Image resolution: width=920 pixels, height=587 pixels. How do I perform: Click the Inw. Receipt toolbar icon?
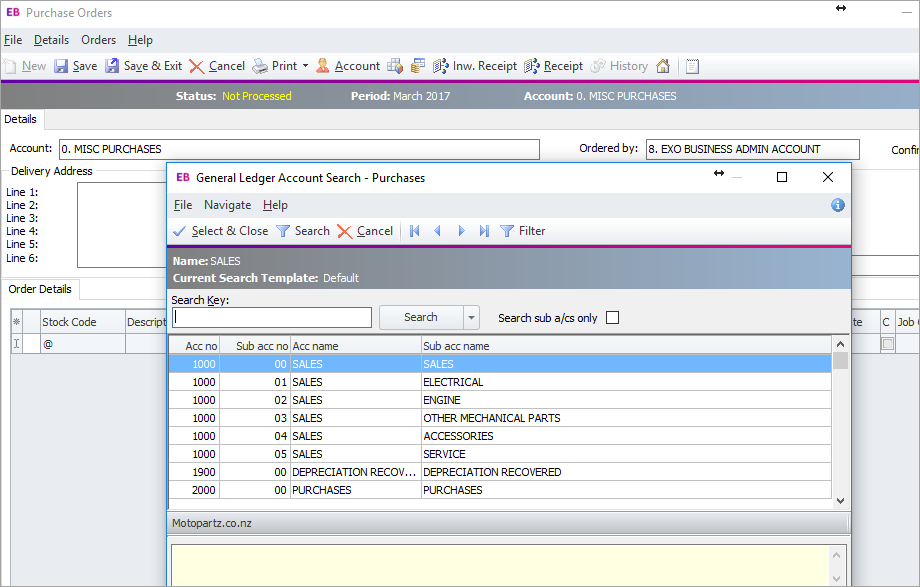441,66
